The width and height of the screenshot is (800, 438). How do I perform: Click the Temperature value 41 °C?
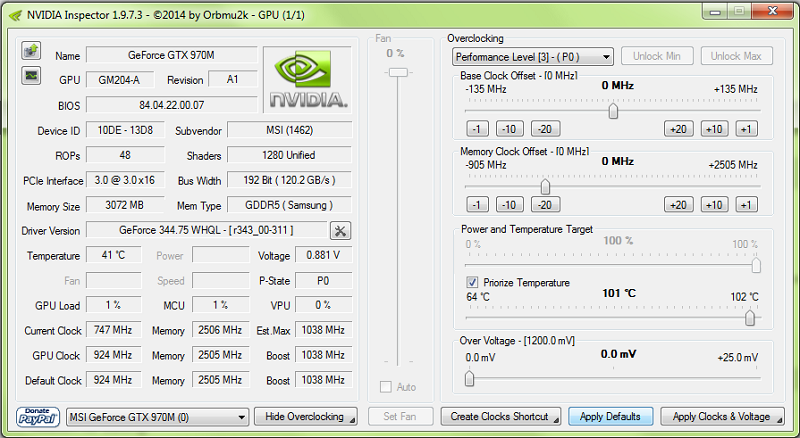pos(113,255)
